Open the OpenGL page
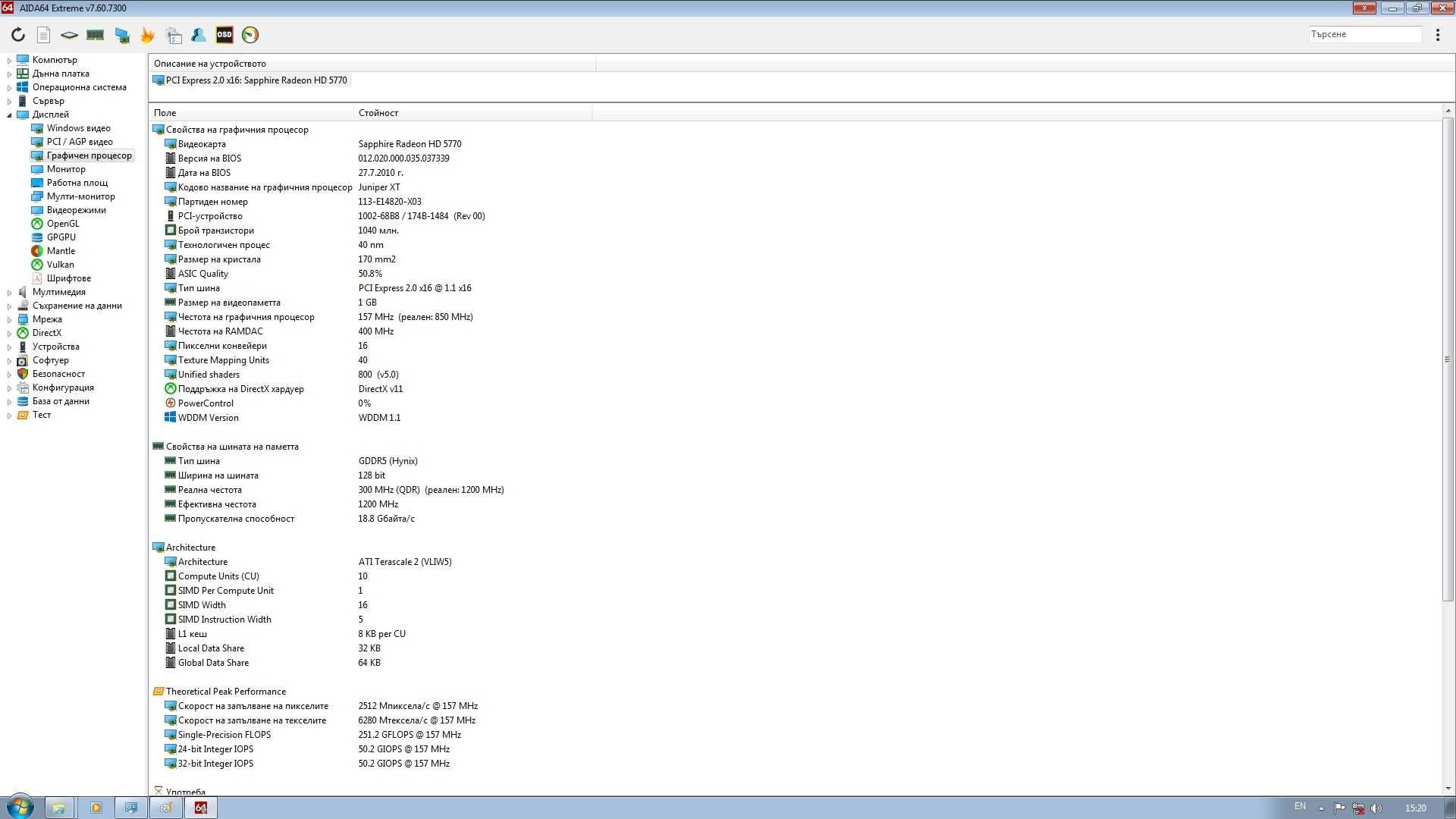This screenshot has width=1456, height=819. click(62, 224)
